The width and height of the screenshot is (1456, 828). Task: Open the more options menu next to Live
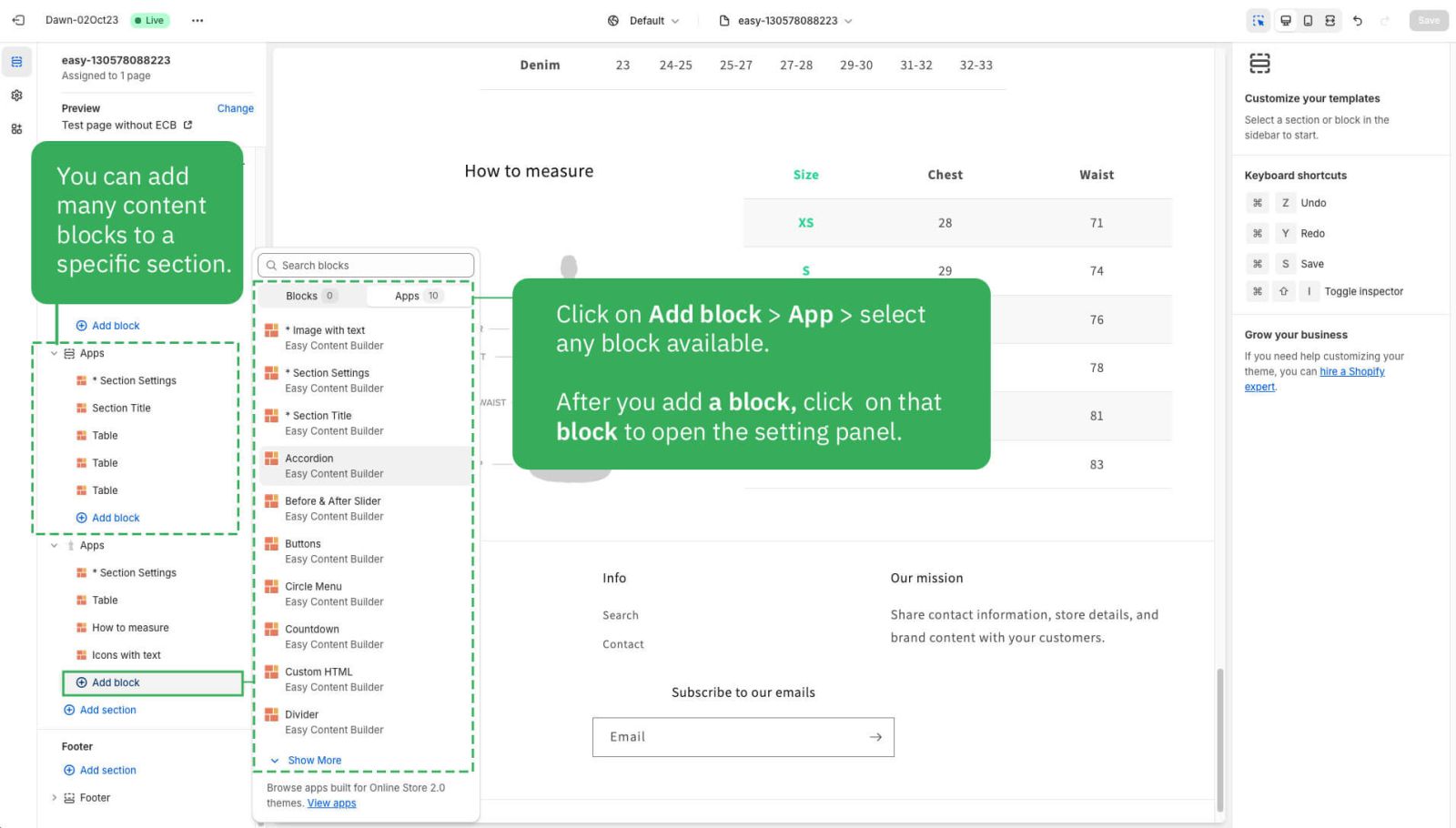[x=197, y=20]
